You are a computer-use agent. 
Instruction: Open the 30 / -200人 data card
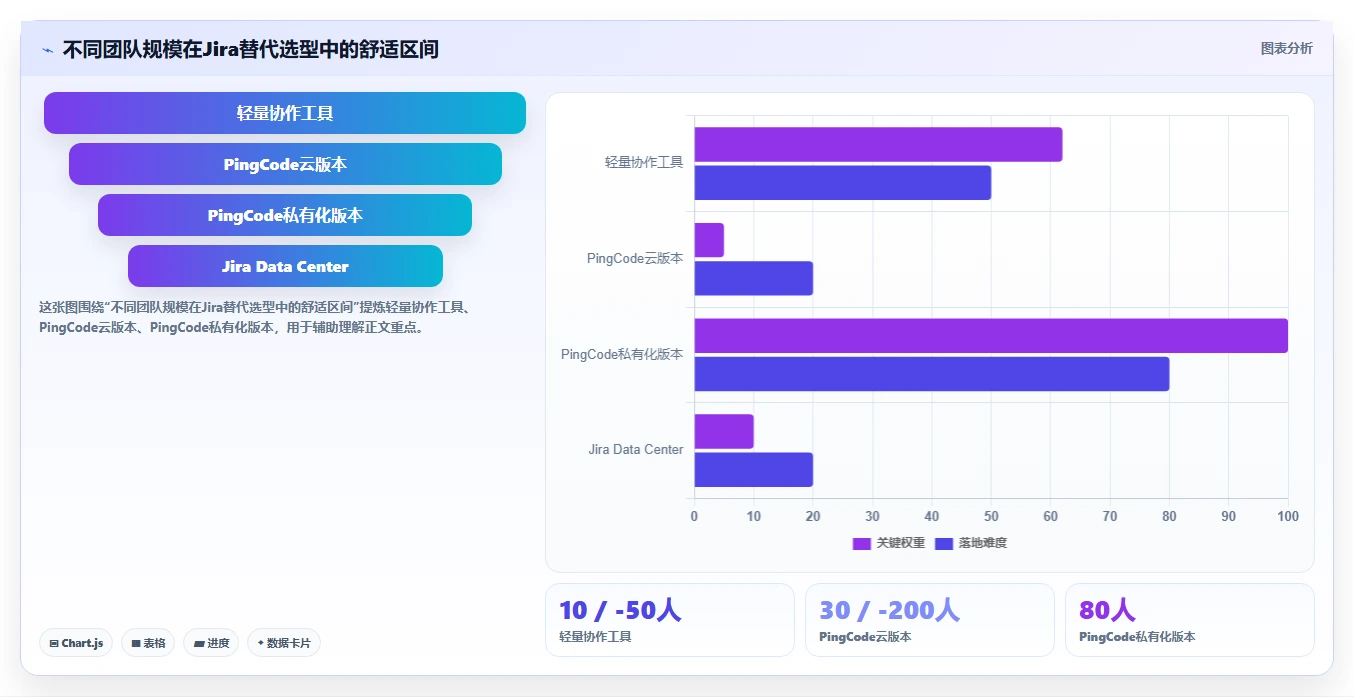(x=930, y=620)
